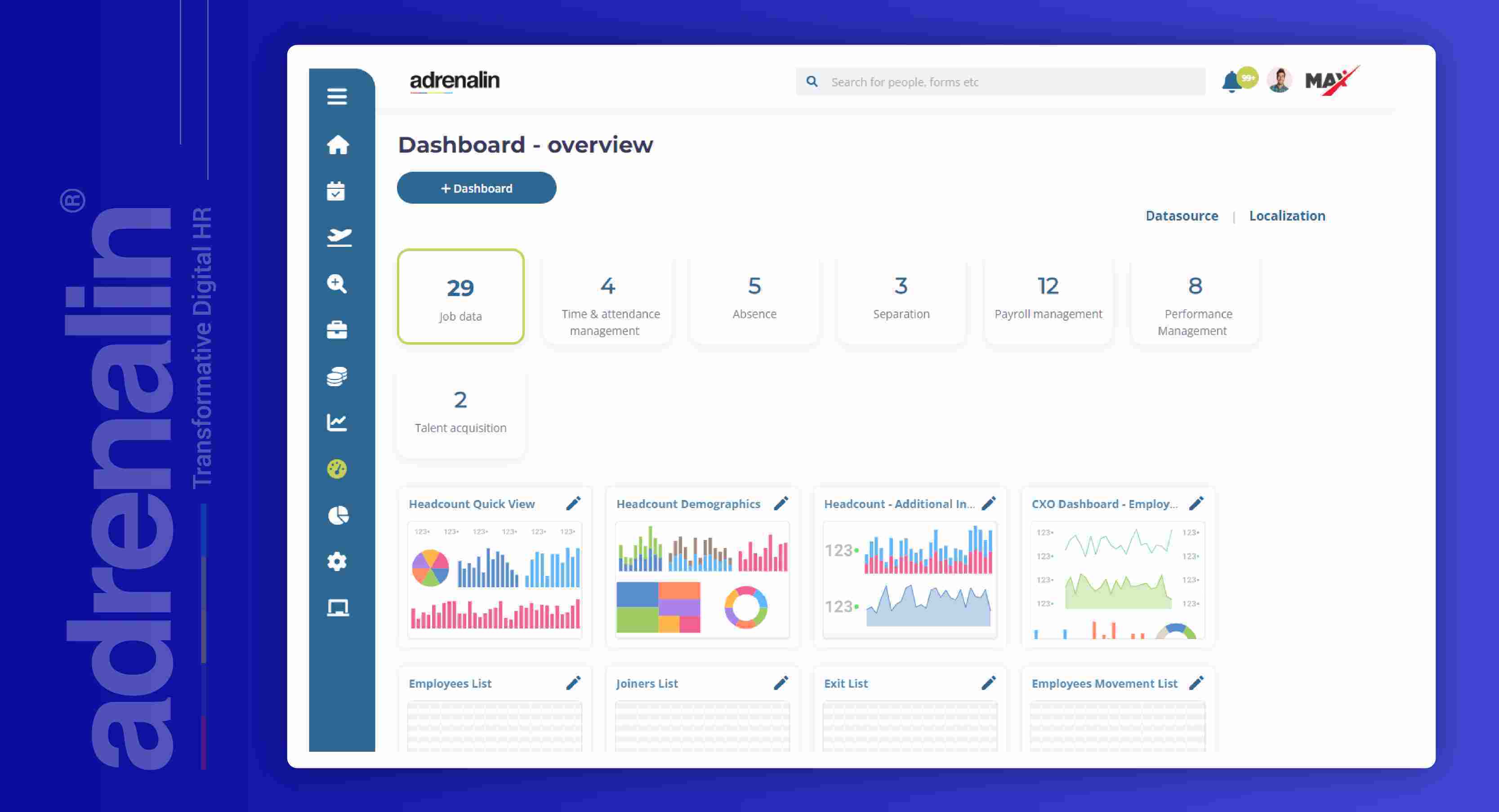The width and height of the screenshot is (1499, 812).
Task: Click the search for people input field
Action: [x=1000, y=82]
